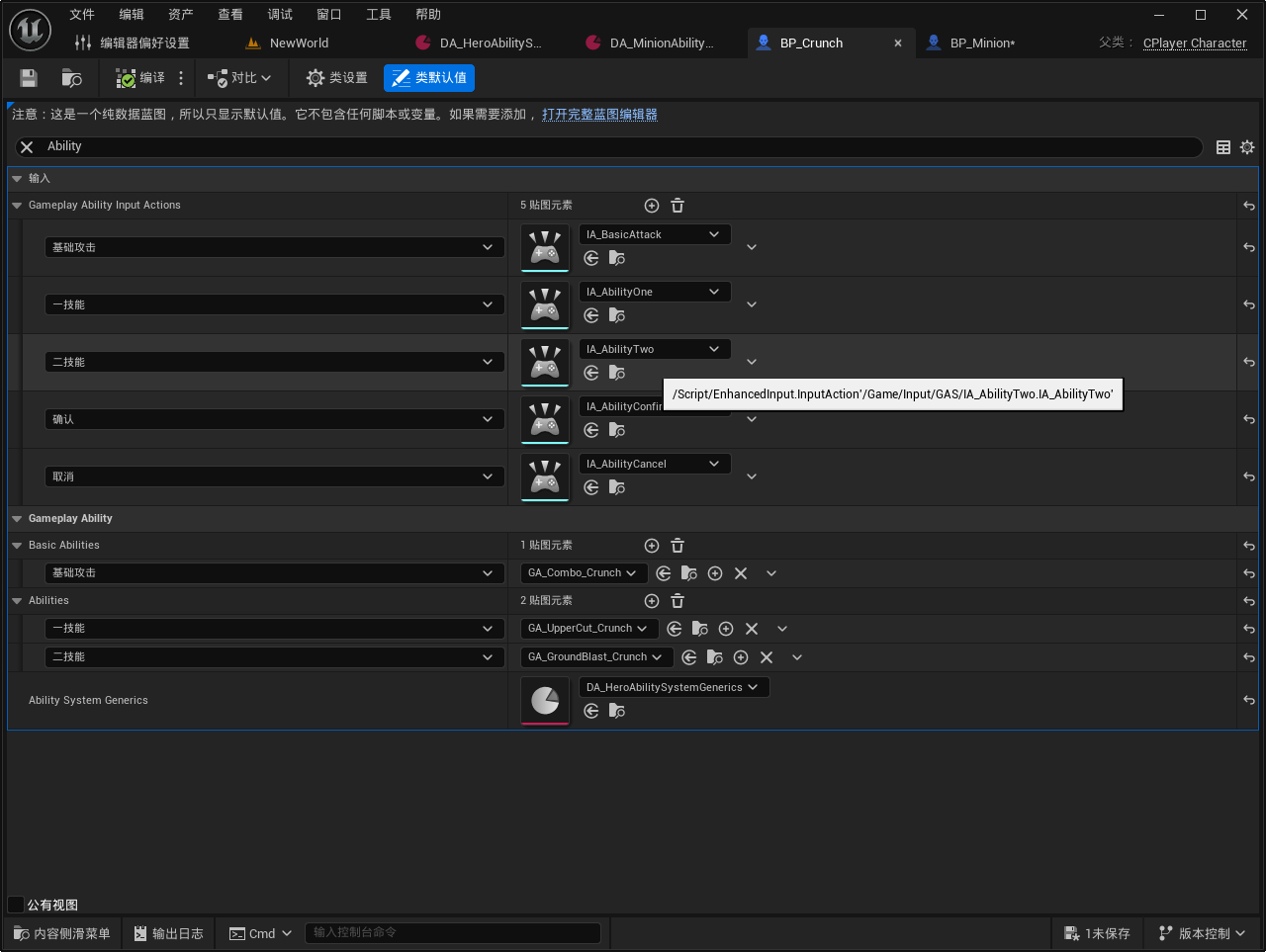The width and height of the screenshot is (1266, 952).
Task: Browse to IA_AbilityCancel in content browser
Action: tap(617, 487)
